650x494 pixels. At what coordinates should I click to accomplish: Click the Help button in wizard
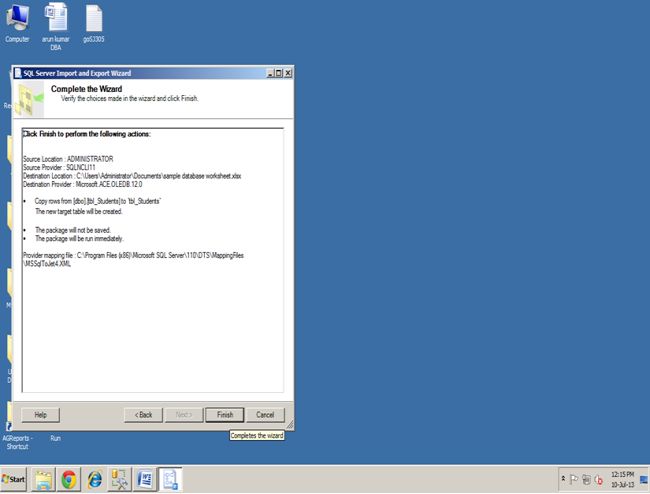click(40, 415)
